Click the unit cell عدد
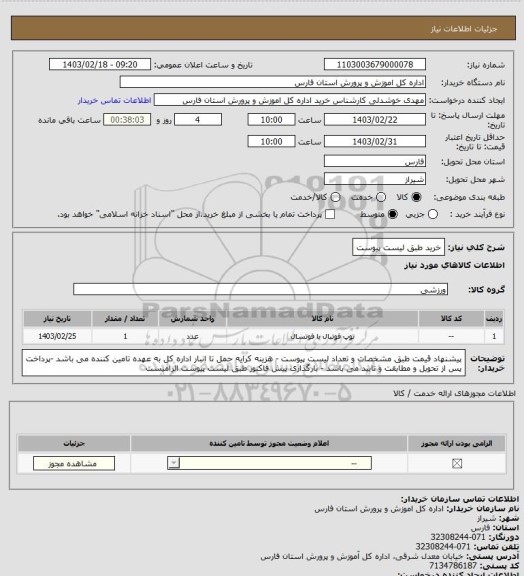 (x=192, y=336)
